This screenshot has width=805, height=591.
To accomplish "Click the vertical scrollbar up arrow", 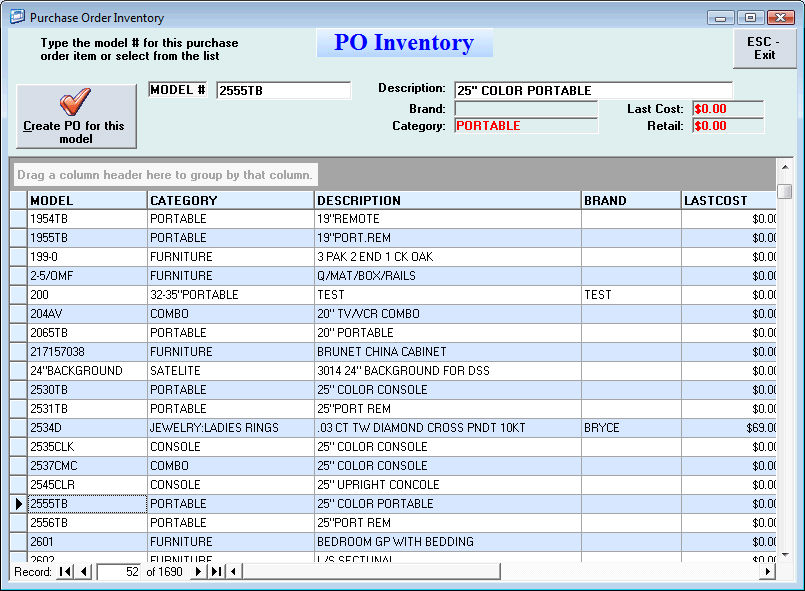I will [784, 167].
